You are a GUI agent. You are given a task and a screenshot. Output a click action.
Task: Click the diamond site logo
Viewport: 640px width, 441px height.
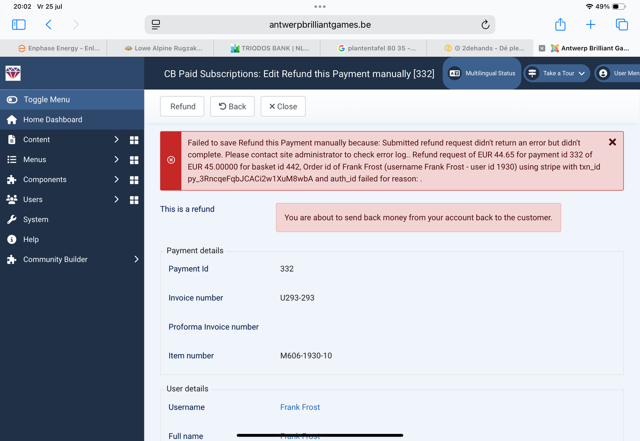click(13, 74)
